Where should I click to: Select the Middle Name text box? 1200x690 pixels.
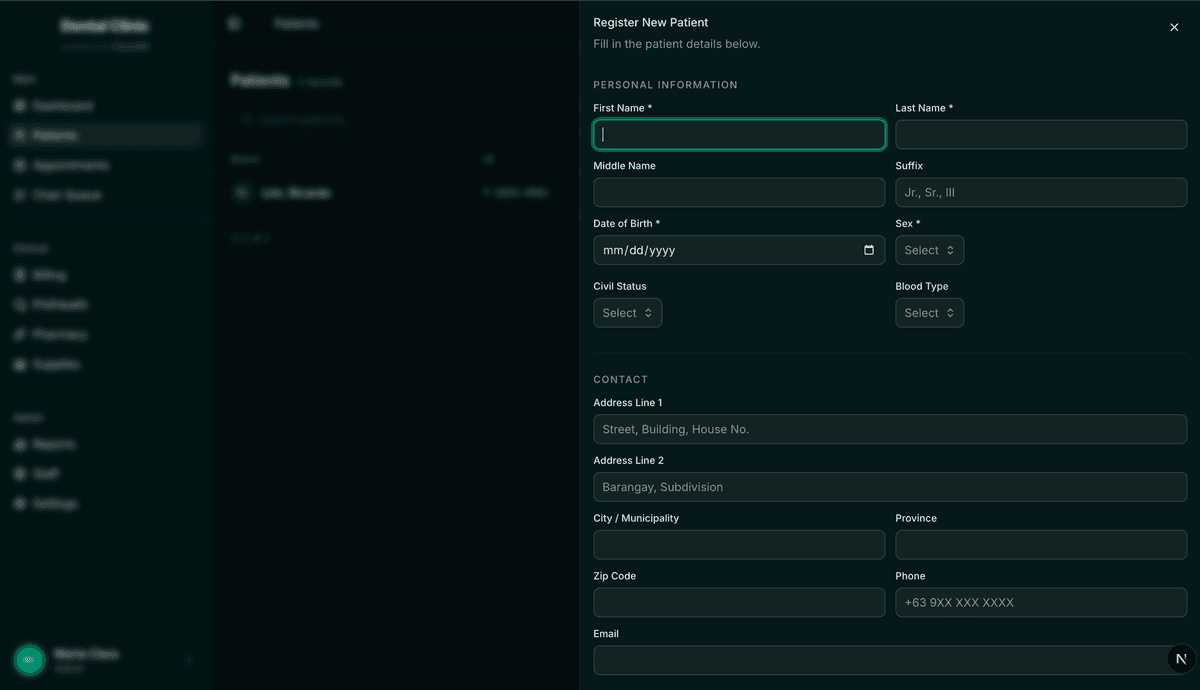pyautogui.click(x=739, y=192)
